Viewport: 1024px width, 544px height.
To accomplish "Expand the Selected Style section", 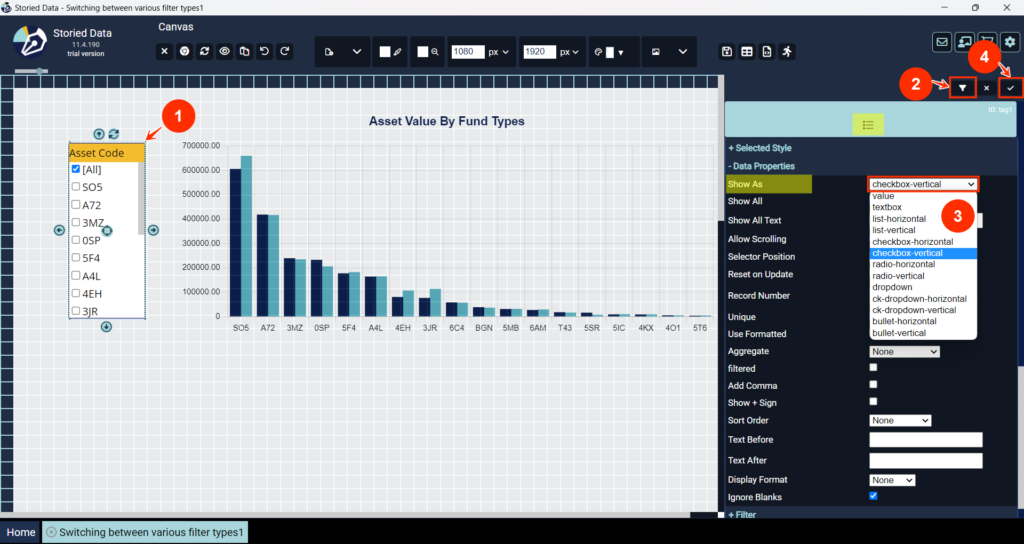I will click(764, 148).
